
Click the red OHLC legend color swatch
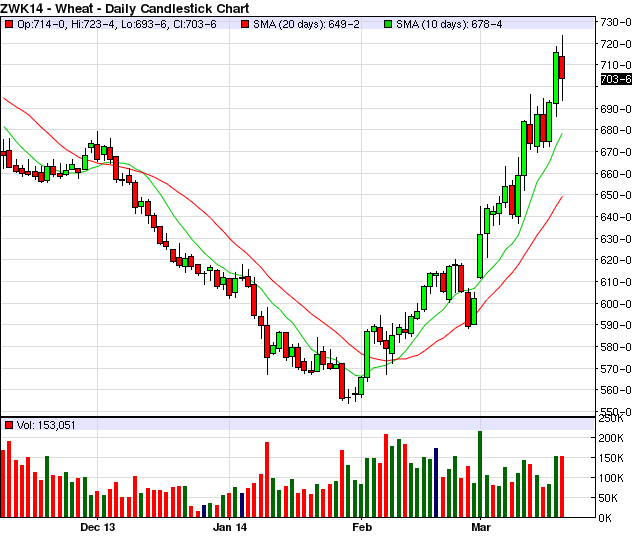point(9,24)
